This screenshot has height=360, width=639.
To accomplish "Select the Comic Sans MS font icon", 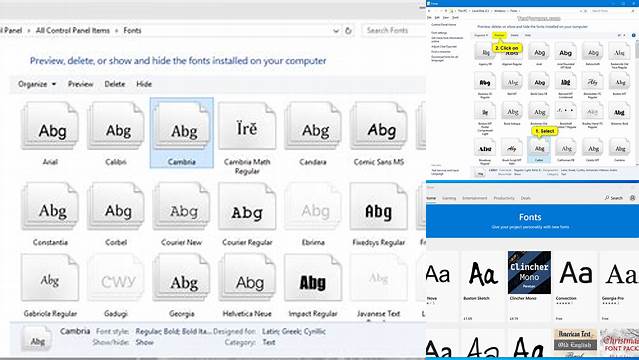I will tap(379, 126).
